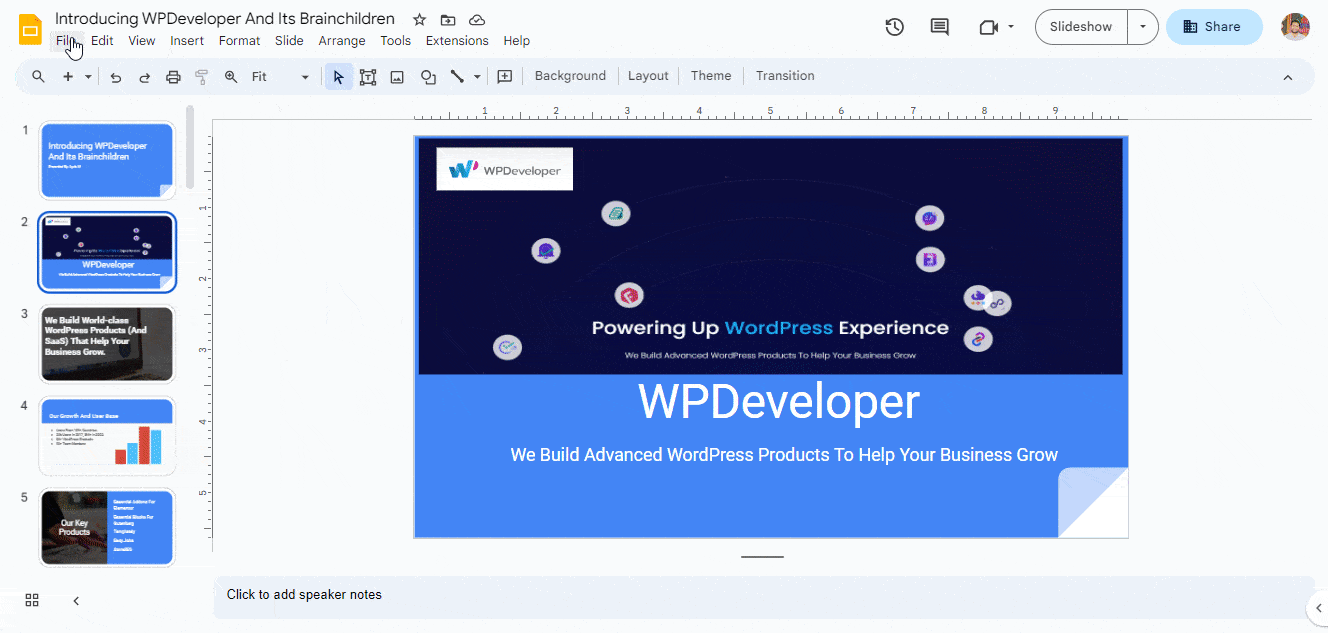Open the Format menu
This screenshot has width=1328, height=633.
(239, 41)
